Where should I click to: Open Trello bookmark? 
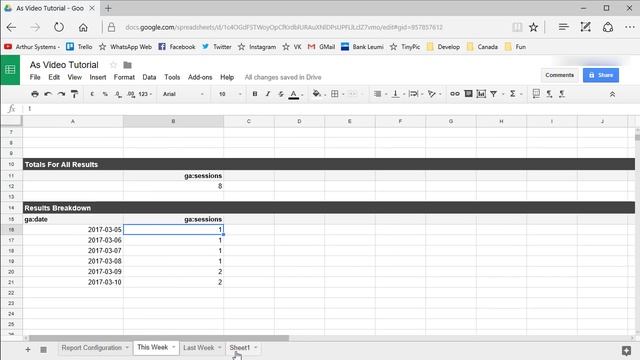click(x=79, y=47)
